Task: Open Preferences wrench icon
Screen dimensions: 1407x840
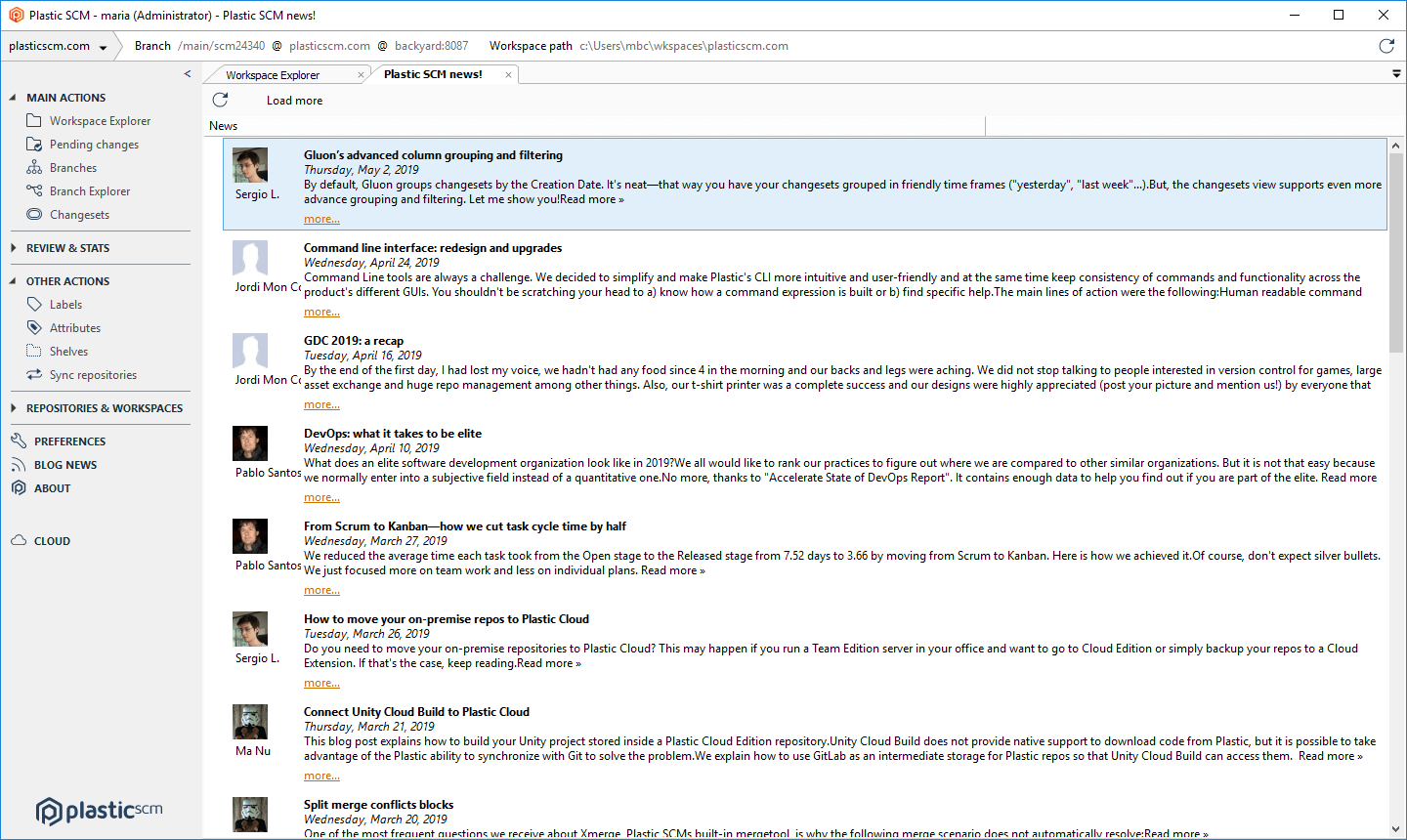Action: pyautogui.click(x=19, y=441)
